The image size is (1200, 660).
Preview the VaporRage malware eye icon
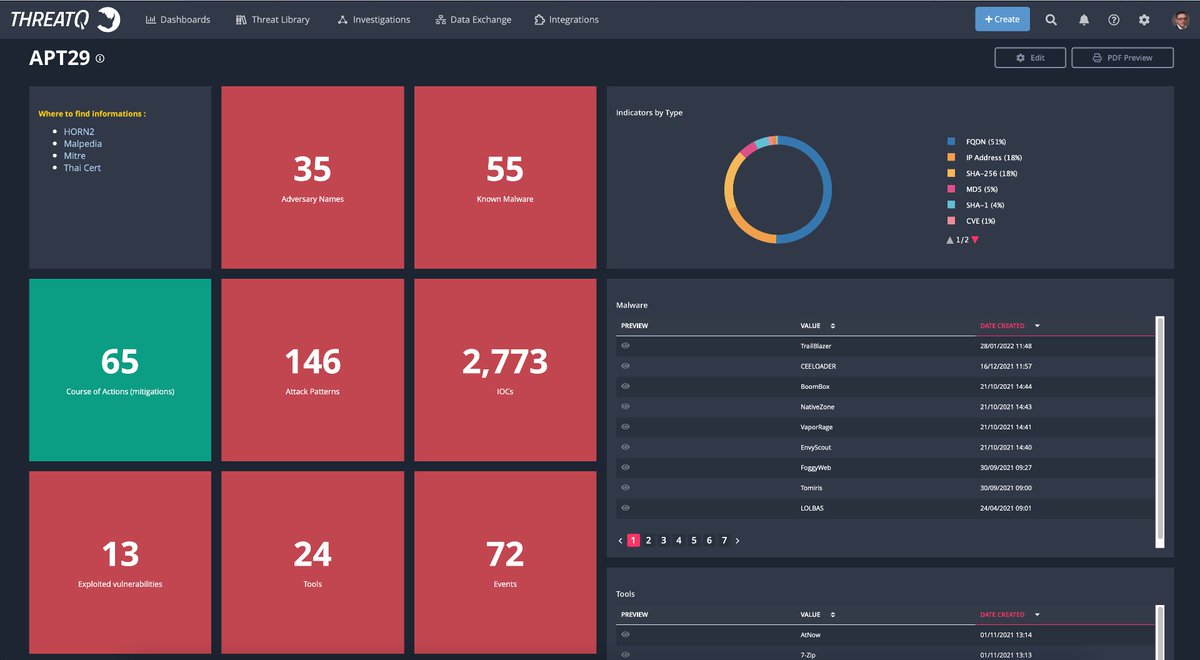coord(626,427)
